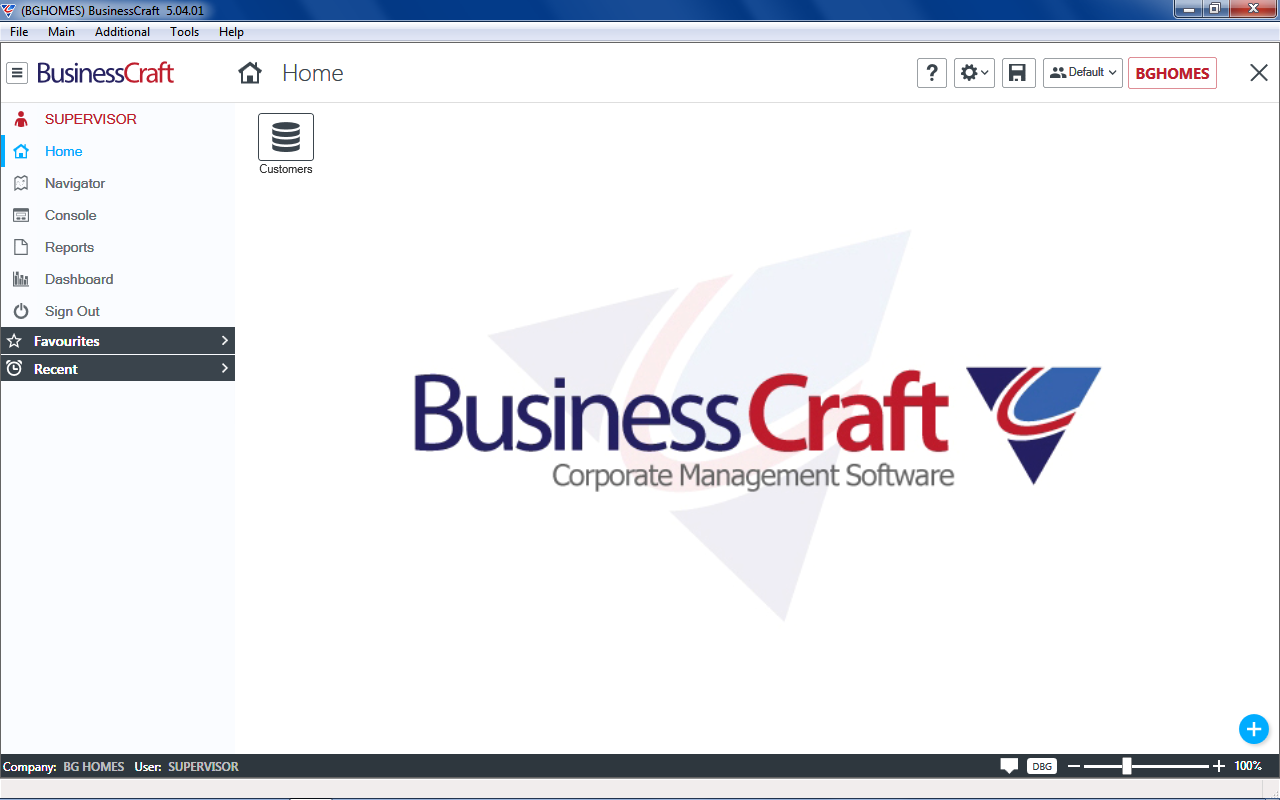This screenshot has width=1280, height=800.
Task: Close the Home panel with the X icon
Action: tap(1259, 72)
